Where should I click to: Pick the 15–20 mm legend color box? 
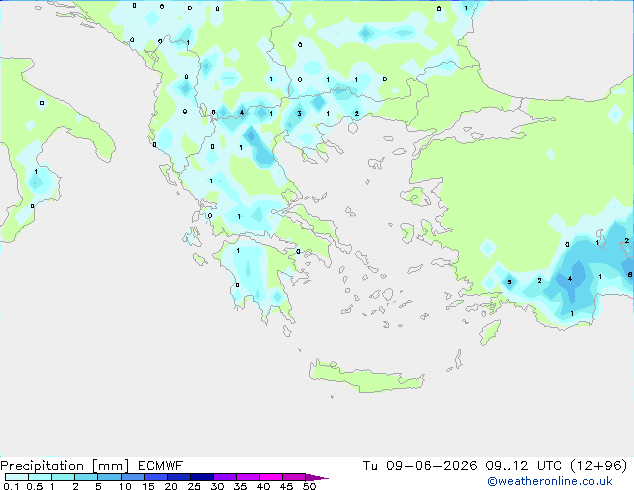pos(156,477)
